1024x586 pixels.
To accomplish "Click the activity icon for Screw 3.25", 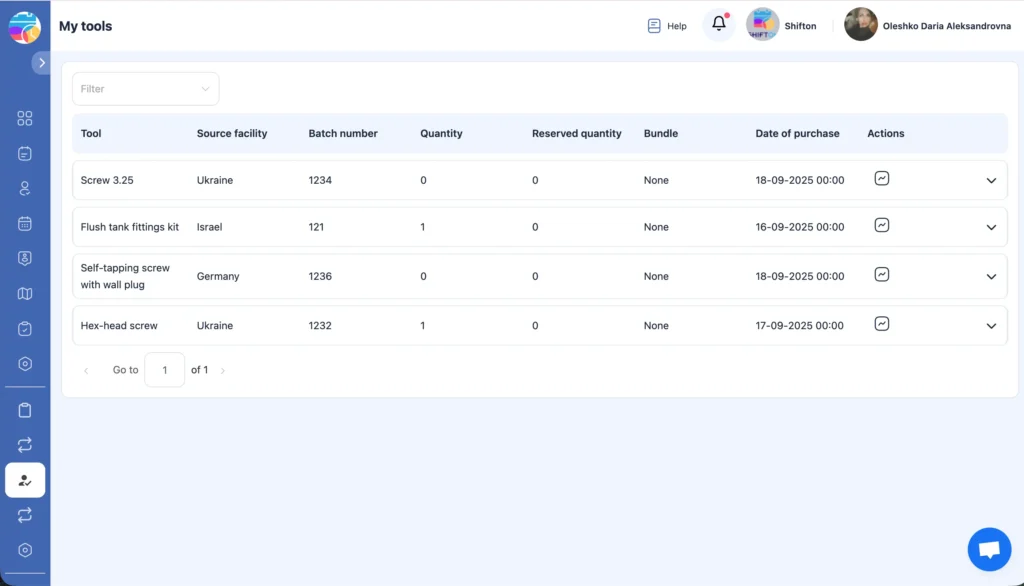I will tap(882, 179).
